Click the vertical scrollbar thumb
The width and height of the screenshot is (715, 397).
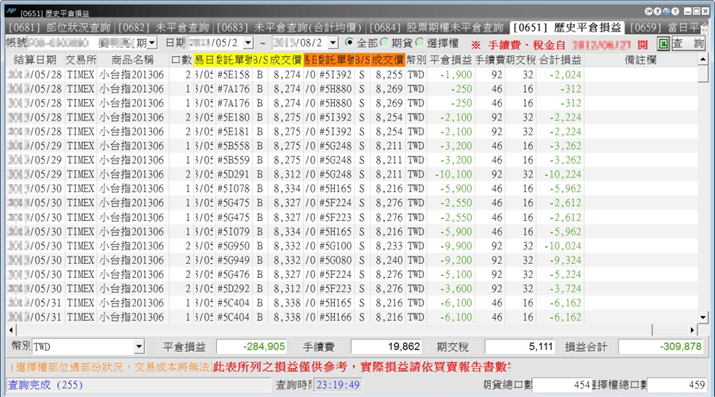703,74
